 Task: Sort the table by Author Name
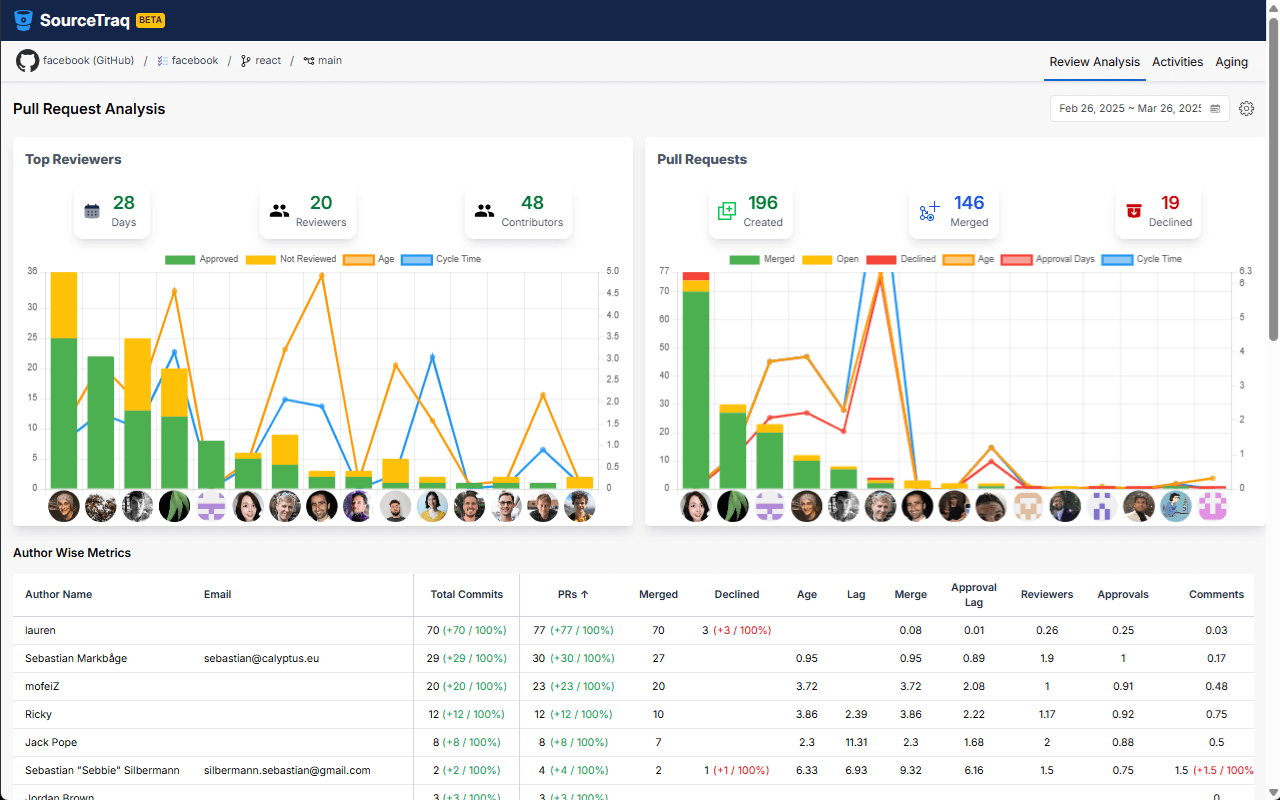pos(58,594)
